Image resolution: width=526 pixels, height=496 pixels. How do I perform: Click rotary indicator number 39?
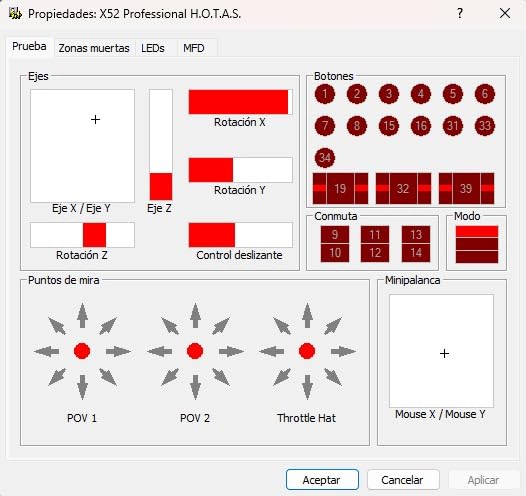coord(466,188)
